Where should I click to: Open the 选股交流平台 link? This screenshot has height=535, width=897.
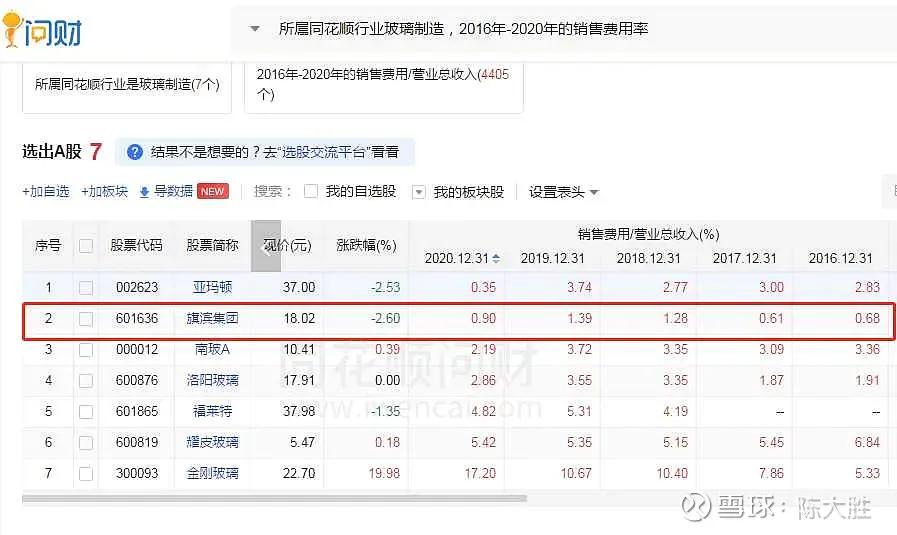coord(324,152)
